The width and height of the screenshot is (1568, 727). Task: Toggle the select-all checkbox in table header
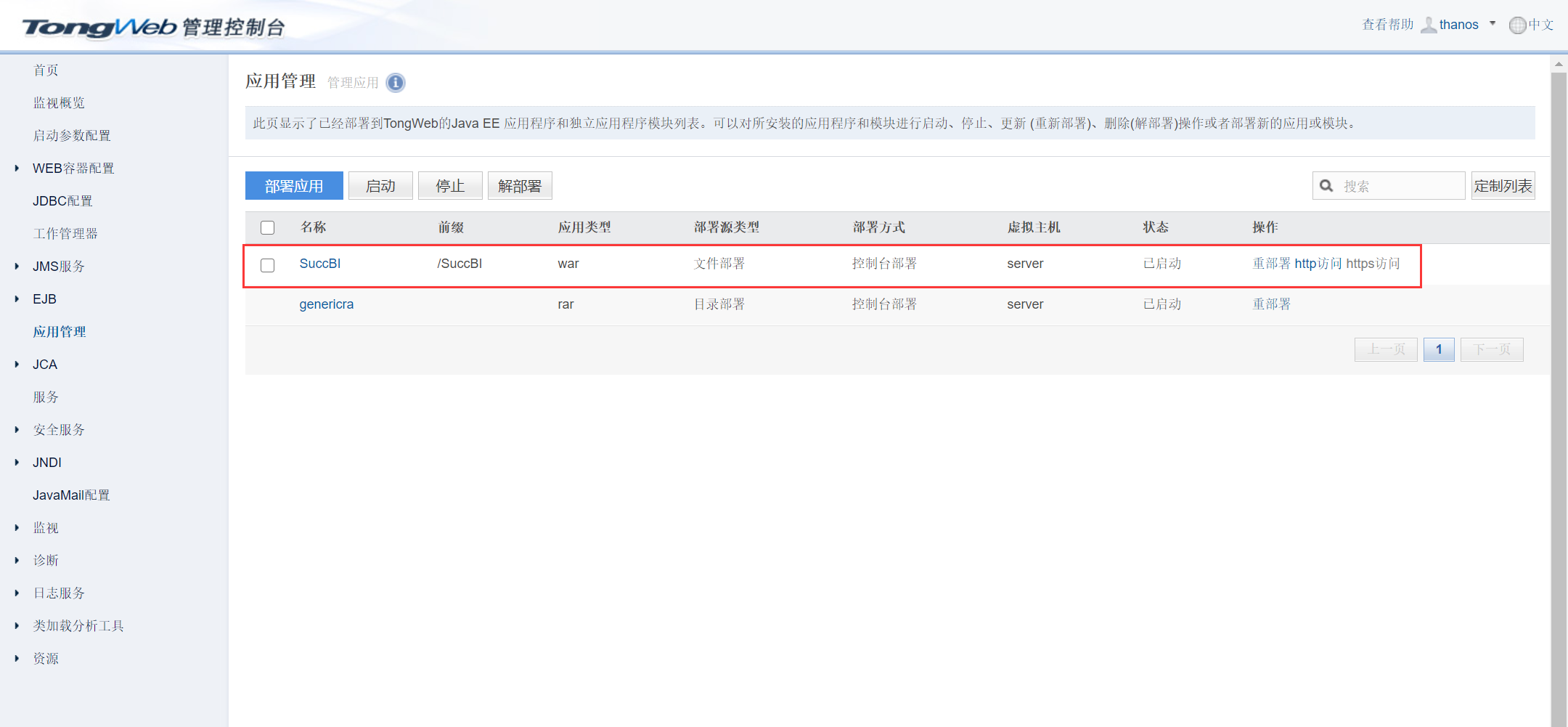coord(268,228)
